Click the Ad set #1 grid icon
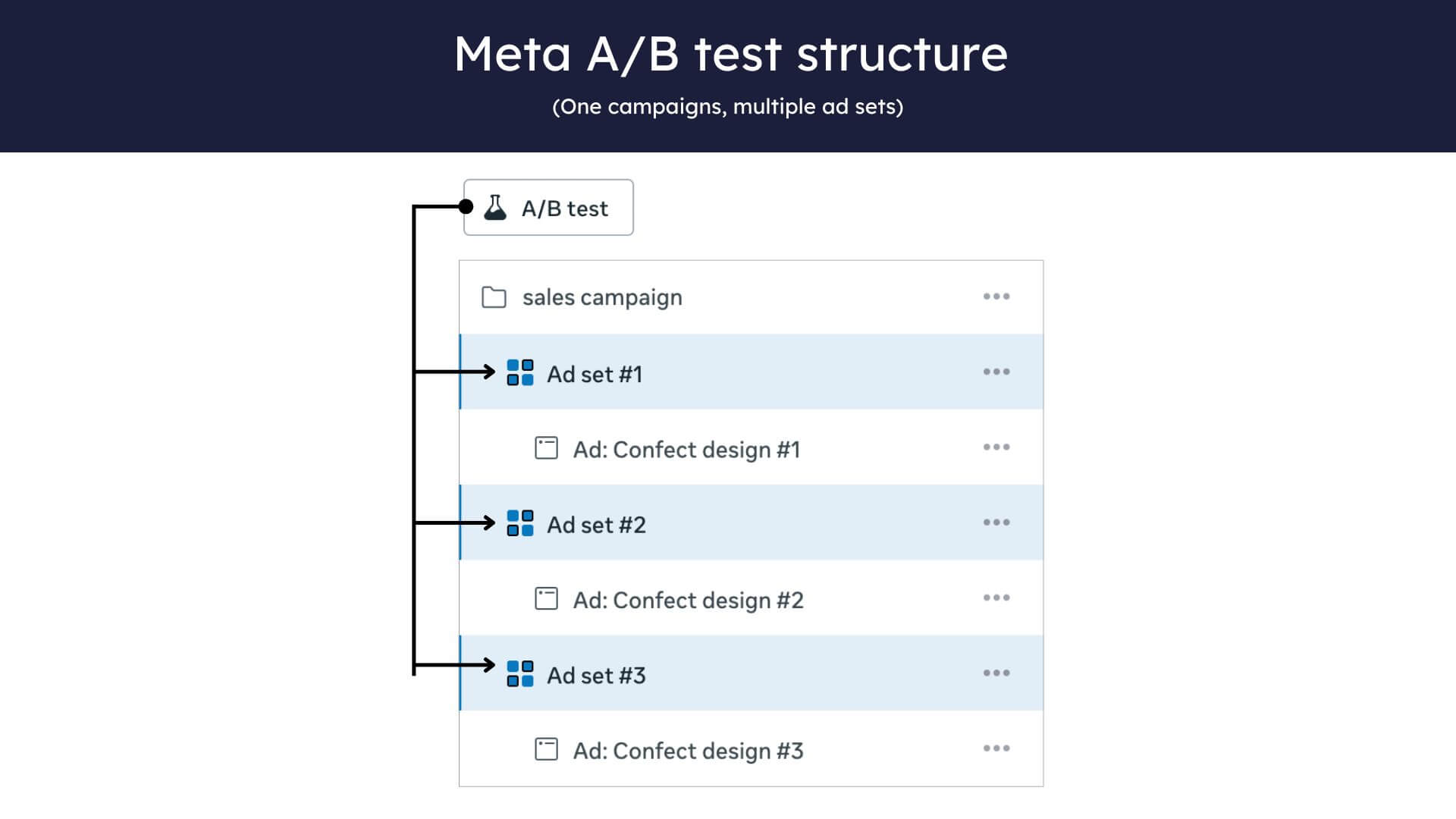 coord(520,372)
